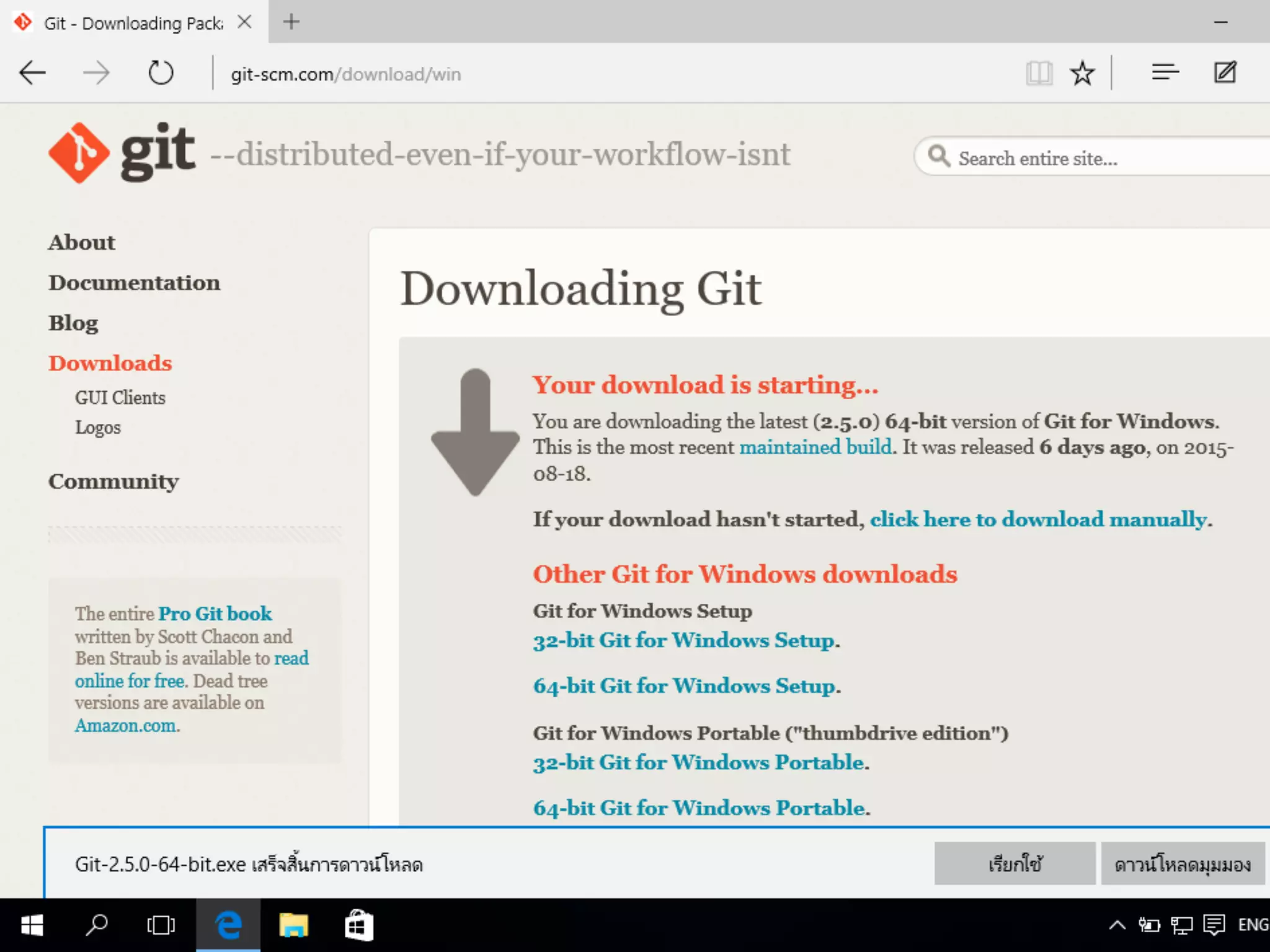Open a new browser tab
1270x952 pixels.
[291, 22]
